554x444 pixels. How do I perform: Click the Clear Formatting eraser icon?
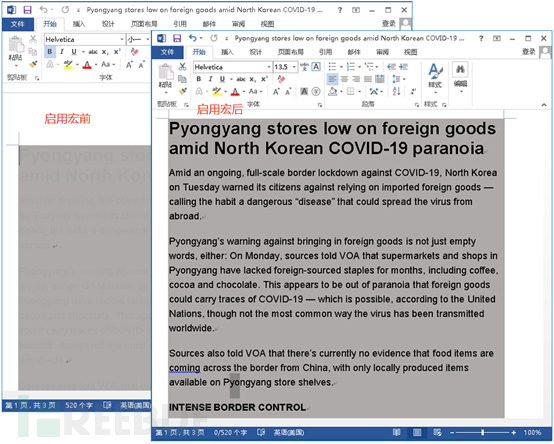(281, 79)
